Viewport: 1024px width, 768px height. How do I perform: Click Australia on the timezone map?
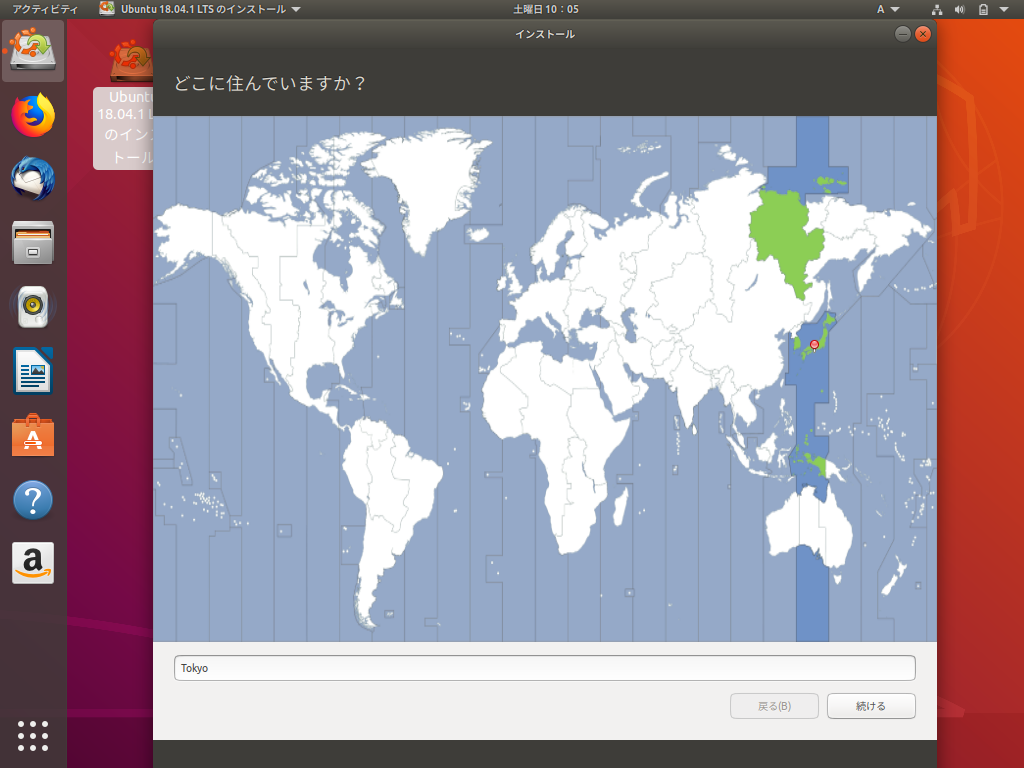tap(808, 529)
